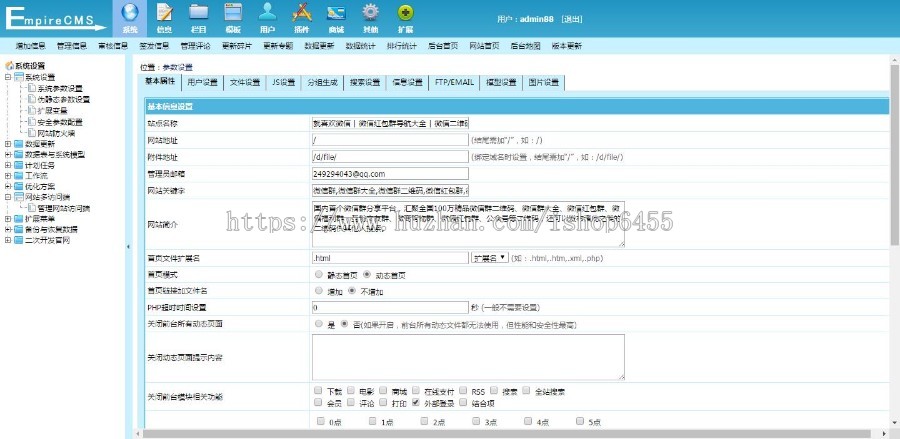Open the 栏目 folder icon in top nav

pyautogui.click(x=199, y=13)
